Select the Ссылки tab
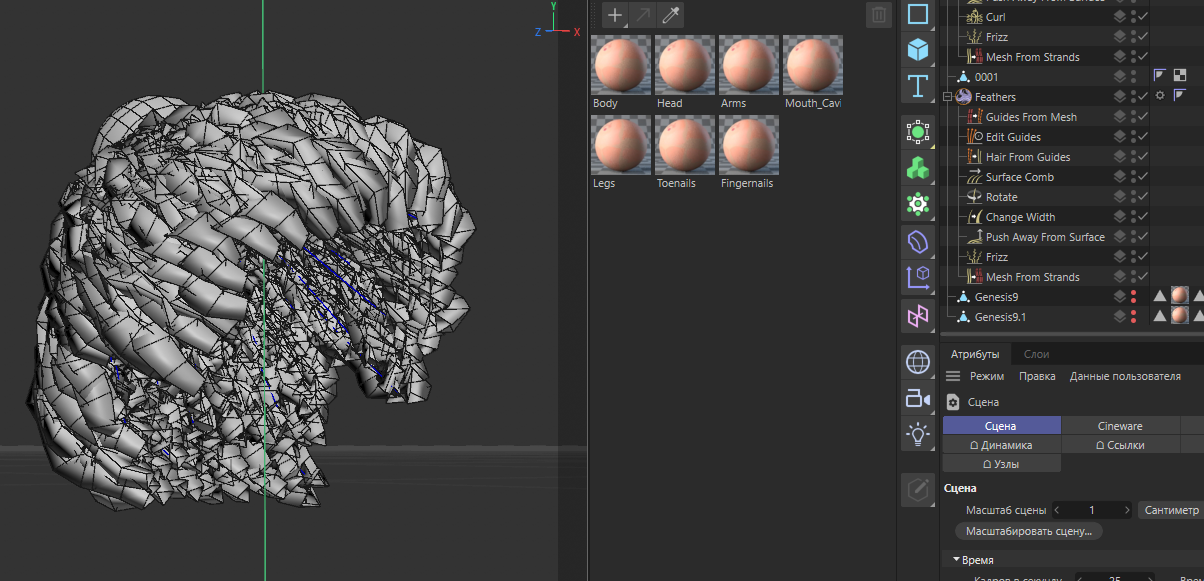The image size is (1204, 581). tap(1120, 445)
